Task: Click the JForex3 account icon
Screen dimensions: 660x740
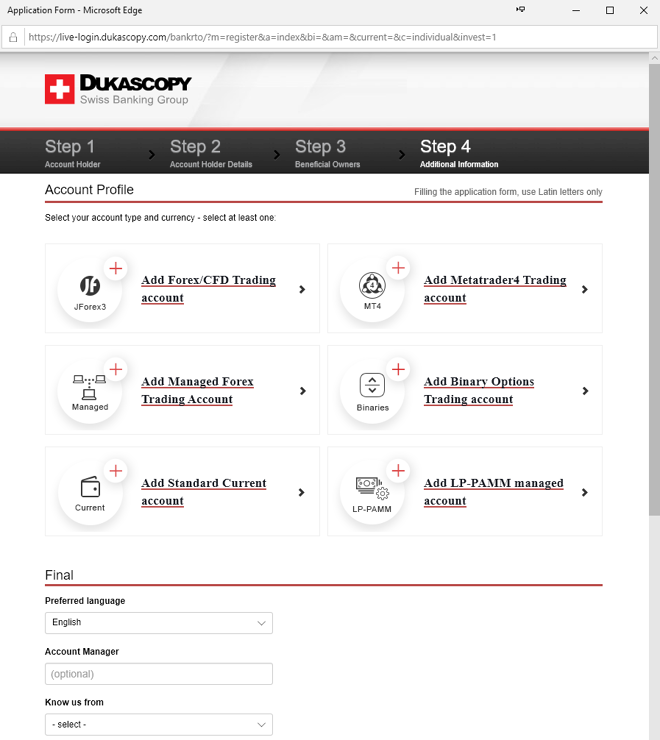Action: (x=90, y=286)
